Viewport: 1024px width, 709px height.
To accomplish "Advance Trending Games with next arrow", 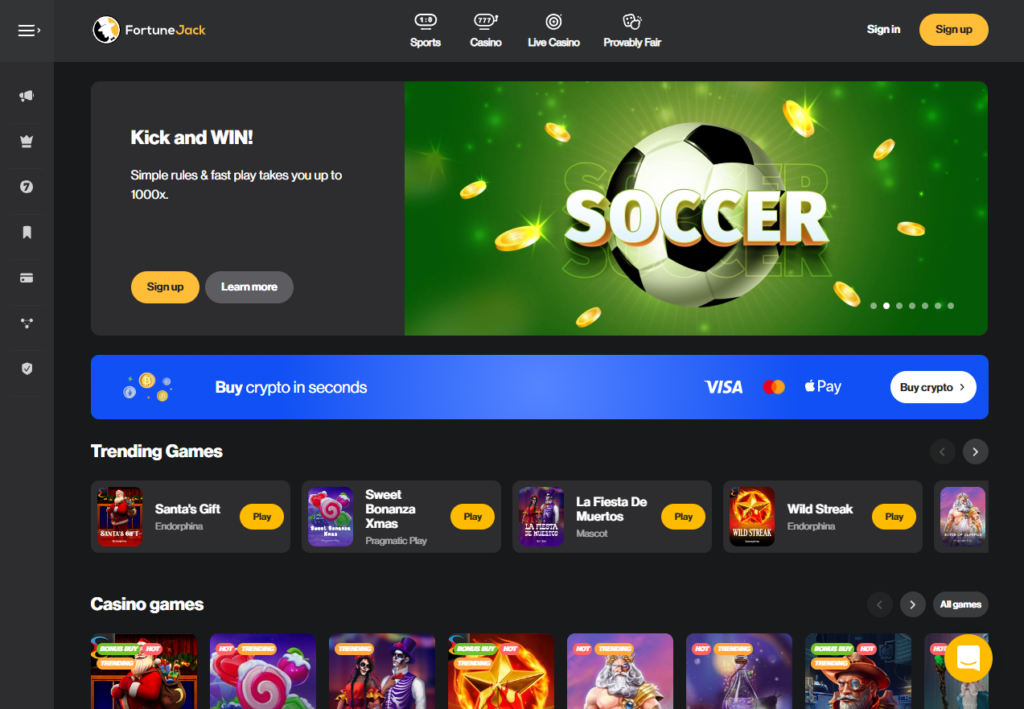I will point(975,452).
